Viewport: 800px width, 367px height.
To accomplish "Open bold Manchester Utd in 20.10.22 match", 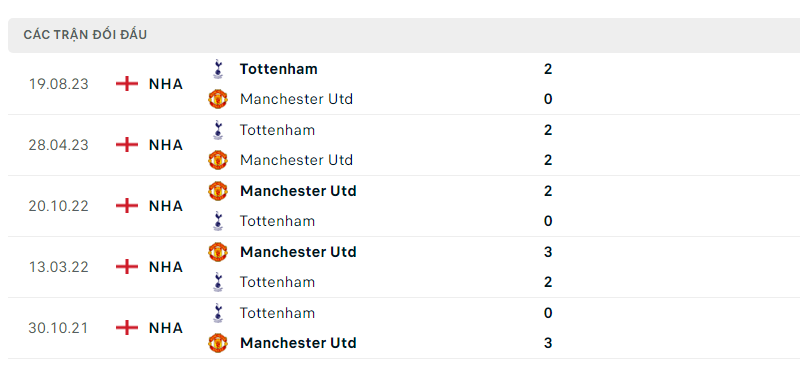I will pyautogui.click(x=298, y=191).
